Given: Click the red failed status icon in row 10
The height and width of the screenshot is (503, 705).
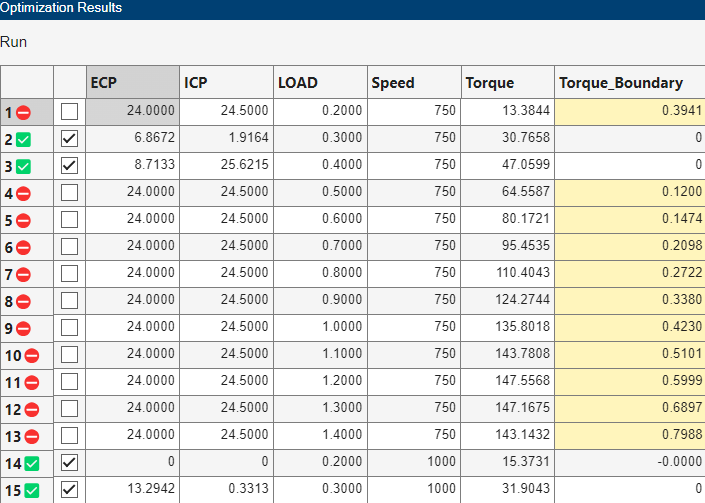Looking at the screenshot, I should 32,355.
